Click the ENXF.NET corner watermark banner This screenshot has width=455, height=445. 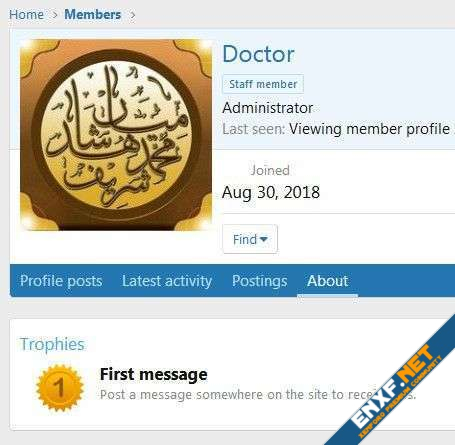[398, 388]
